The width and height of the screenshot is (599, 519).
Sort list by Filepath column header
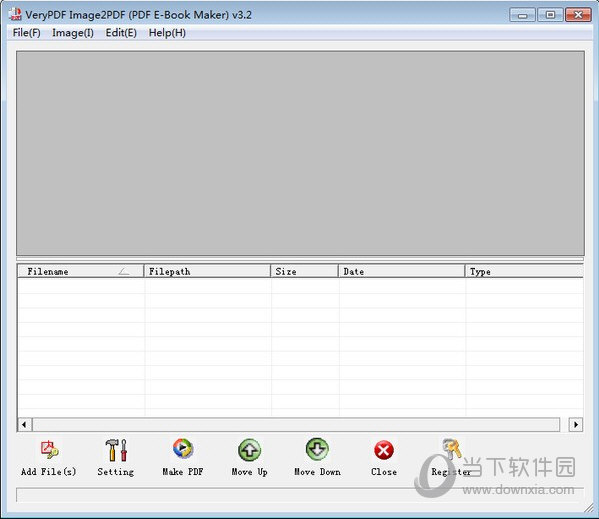[207, 271]
